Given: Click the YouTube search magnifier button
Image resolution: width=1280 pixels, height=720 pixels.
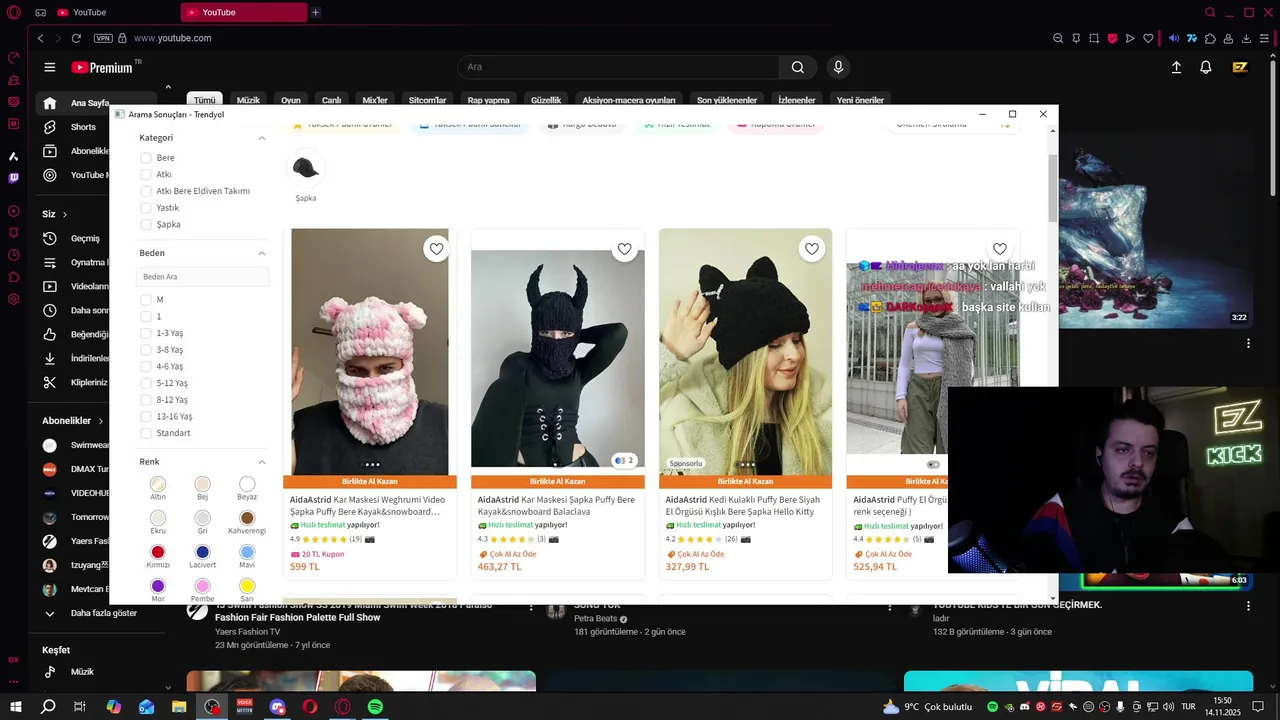Looking at the screenshot, I should (x=797, y=67).
